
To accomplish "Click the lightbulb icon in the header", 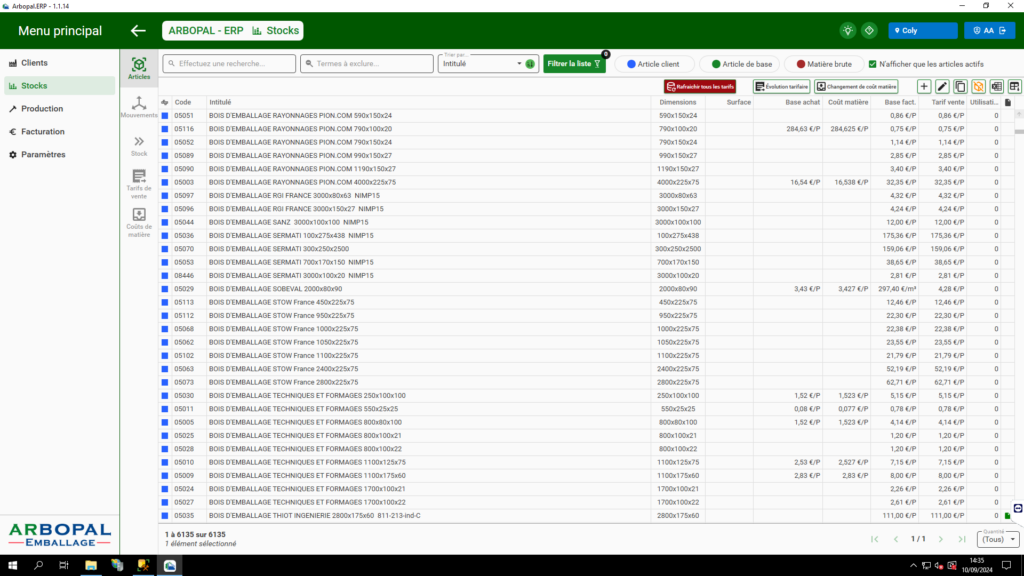I will [x=848, y=31].
